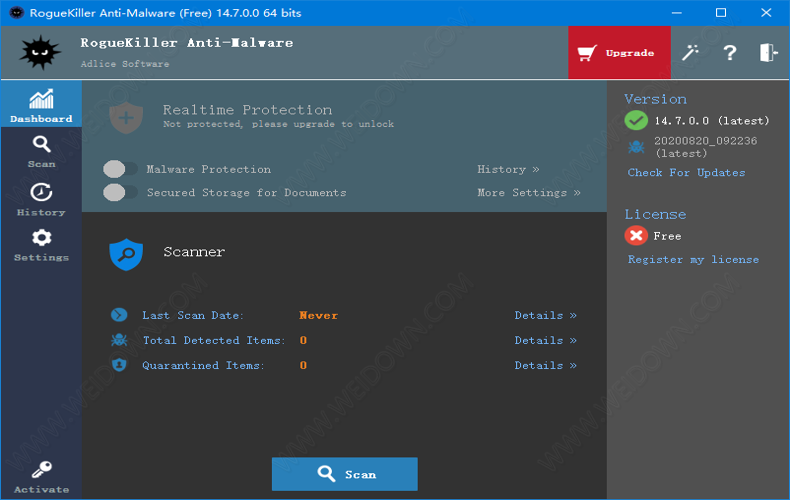The image size is (790, 500).
Task: Close the RogueKiller window
Action: point(766,13)
